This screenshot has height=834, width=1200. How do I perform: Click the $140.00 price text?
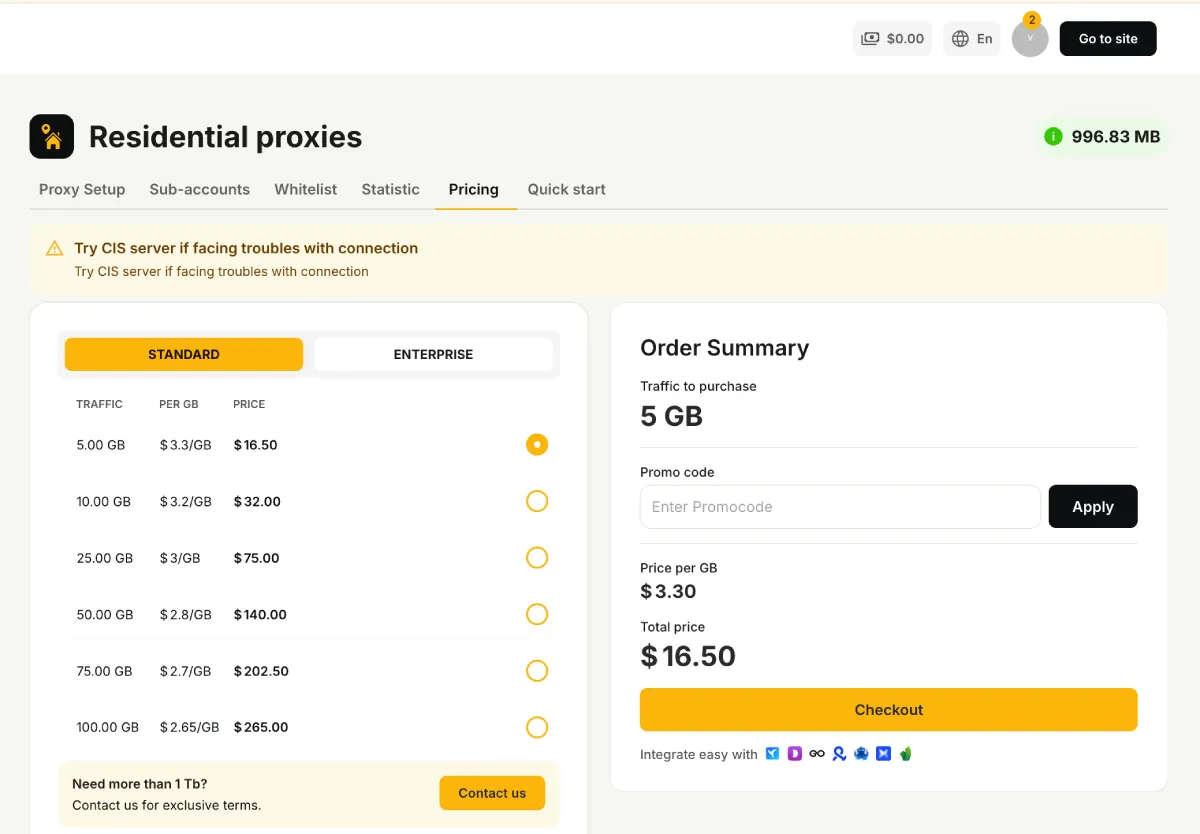[260, 614]
